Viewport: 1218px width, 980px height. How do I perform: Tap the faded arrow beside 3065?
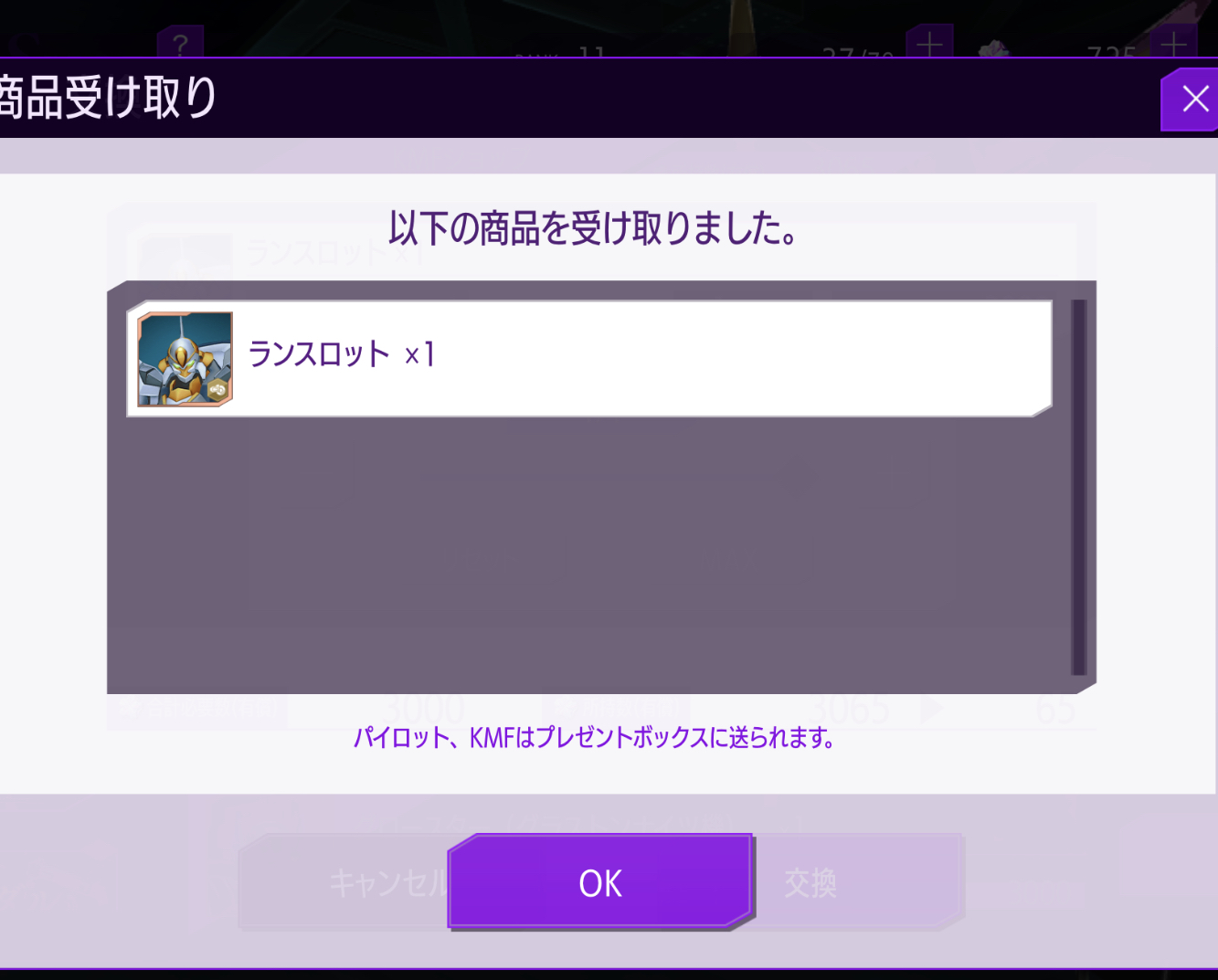(x=931, y=709)
